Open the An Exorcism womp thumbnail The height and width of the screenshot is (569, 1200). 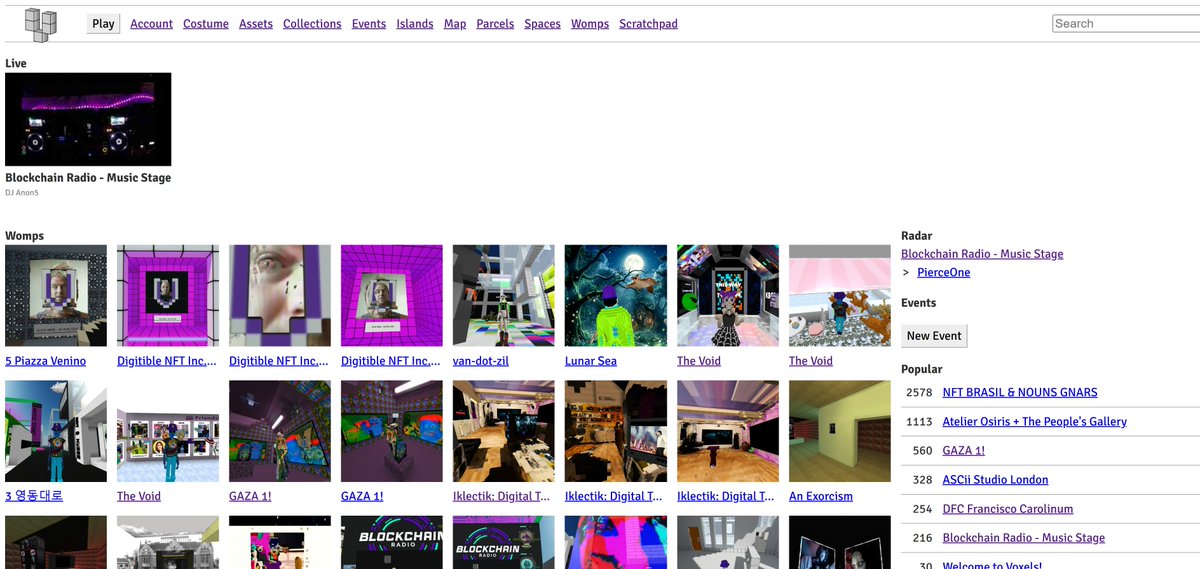coord(840,431)
